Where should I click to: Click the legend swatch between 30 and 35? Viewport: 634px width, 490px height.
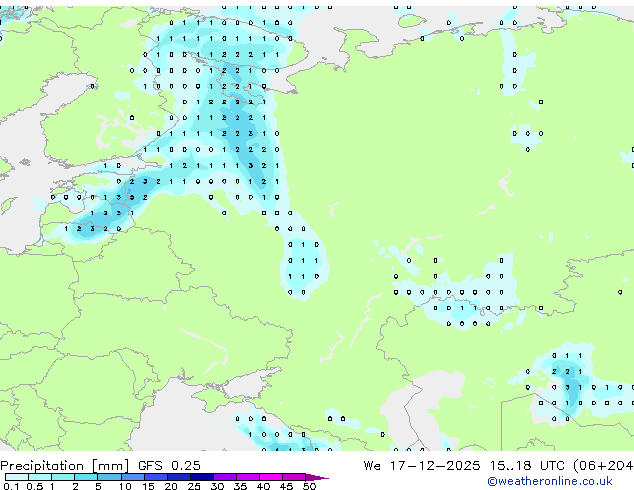click(224, 477)
